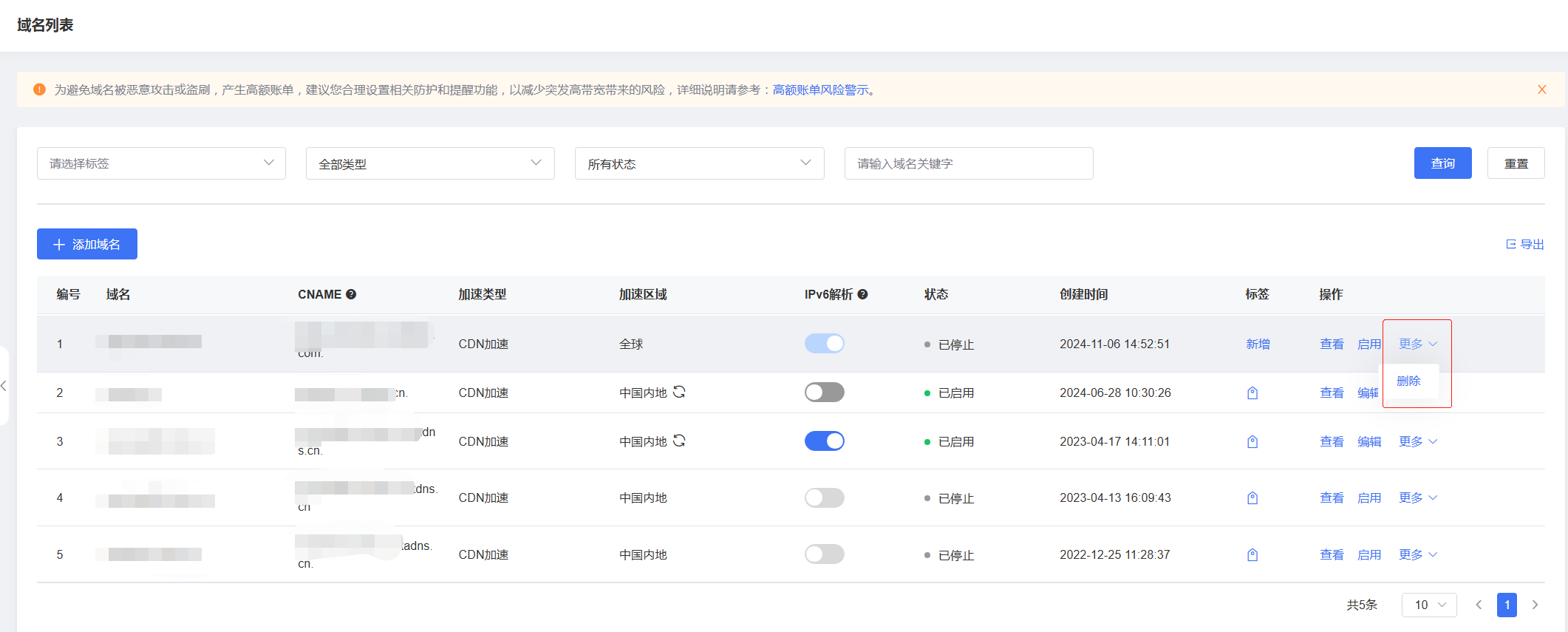The height and width of the screenshot is (632, 1568).
Task: Click the IPv6解析 help question icon
Action: click(x=862, y=294)
